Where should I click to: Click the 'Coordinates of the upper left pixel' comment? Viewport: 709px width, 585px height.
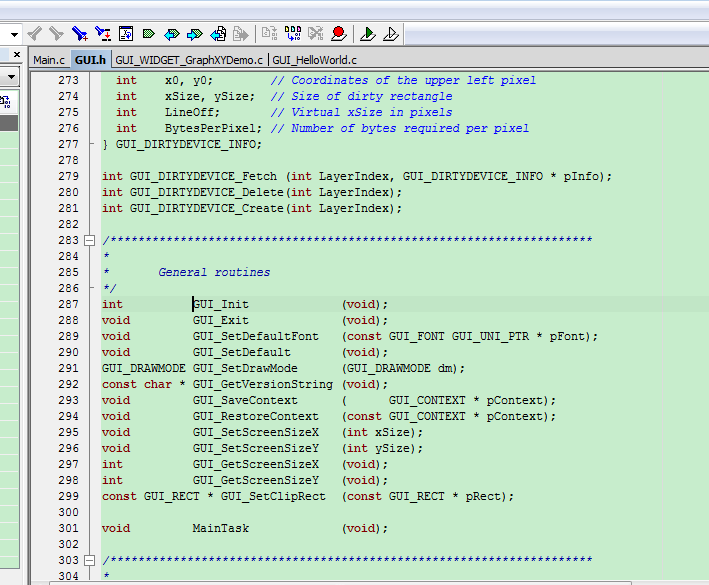point(413,80)
